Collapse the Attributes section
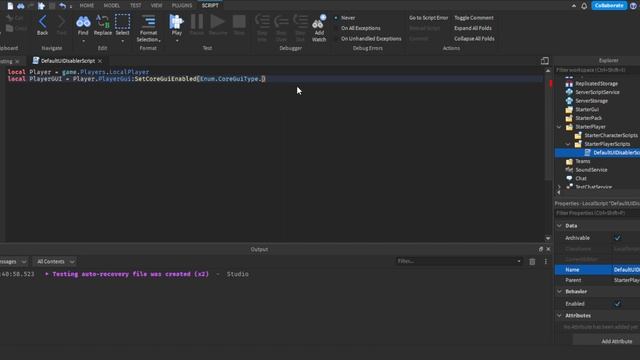Viewport: 640px width, 360px height. (560, 316)
